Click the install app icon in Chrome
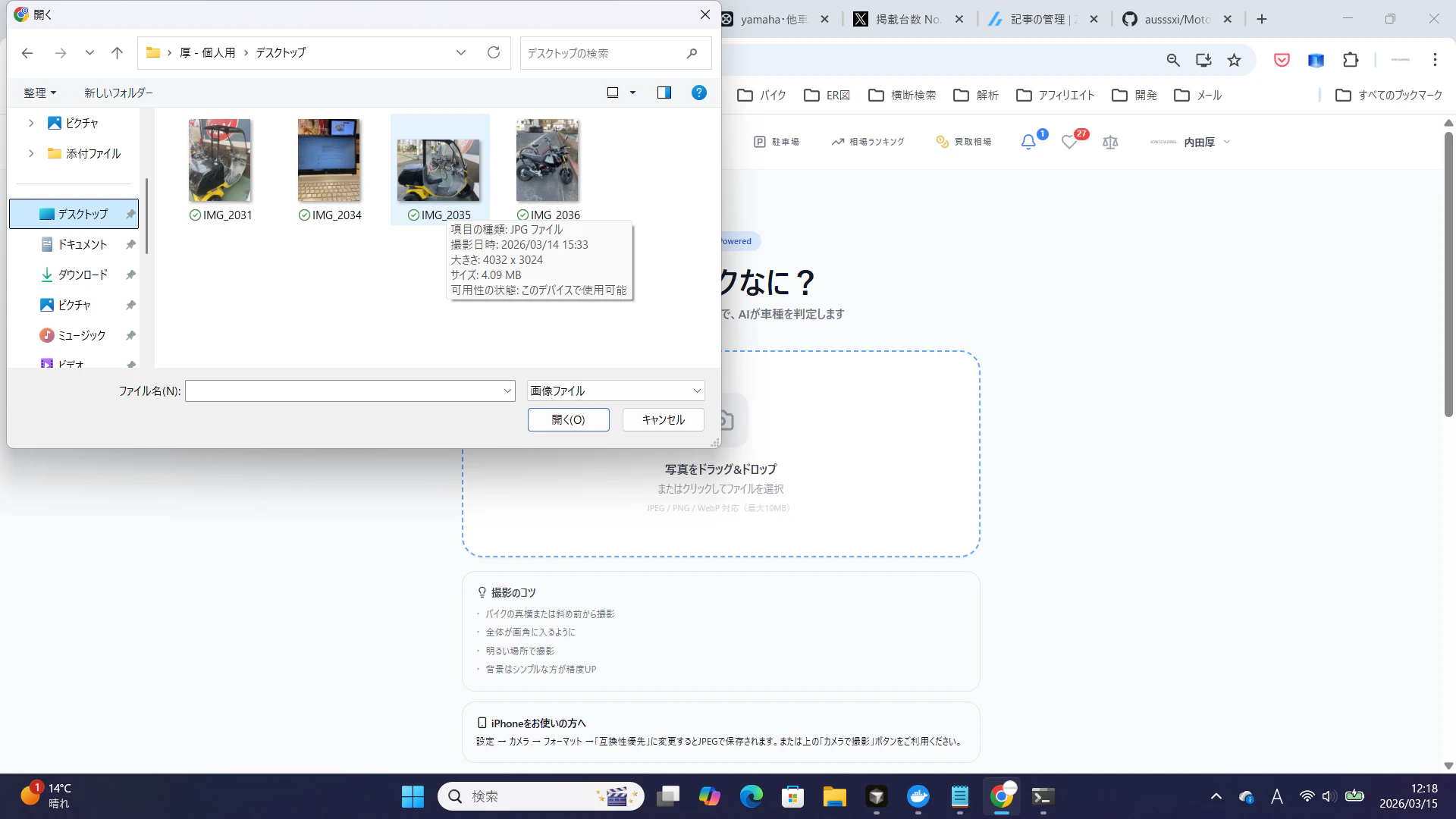Screen dimensions: 1456x819 [1203, 60]
